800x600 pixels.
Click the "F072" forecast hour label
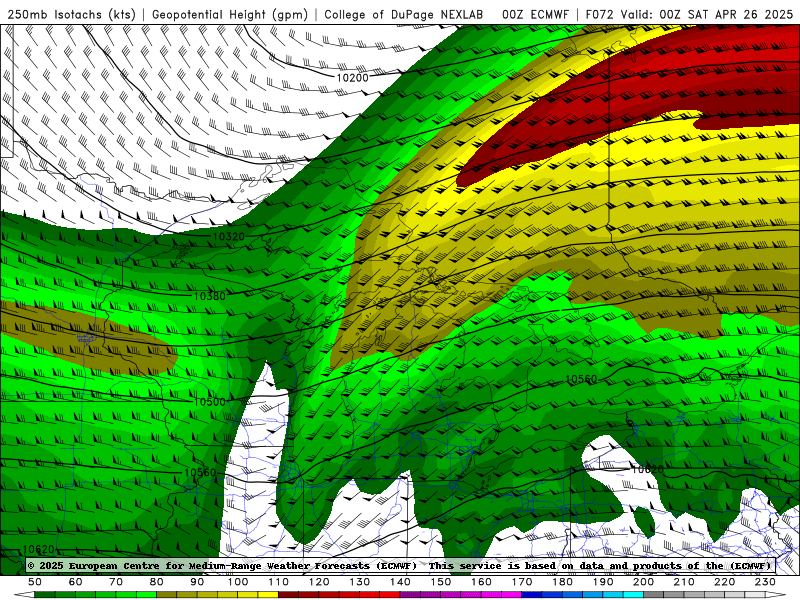pos(599,15)
